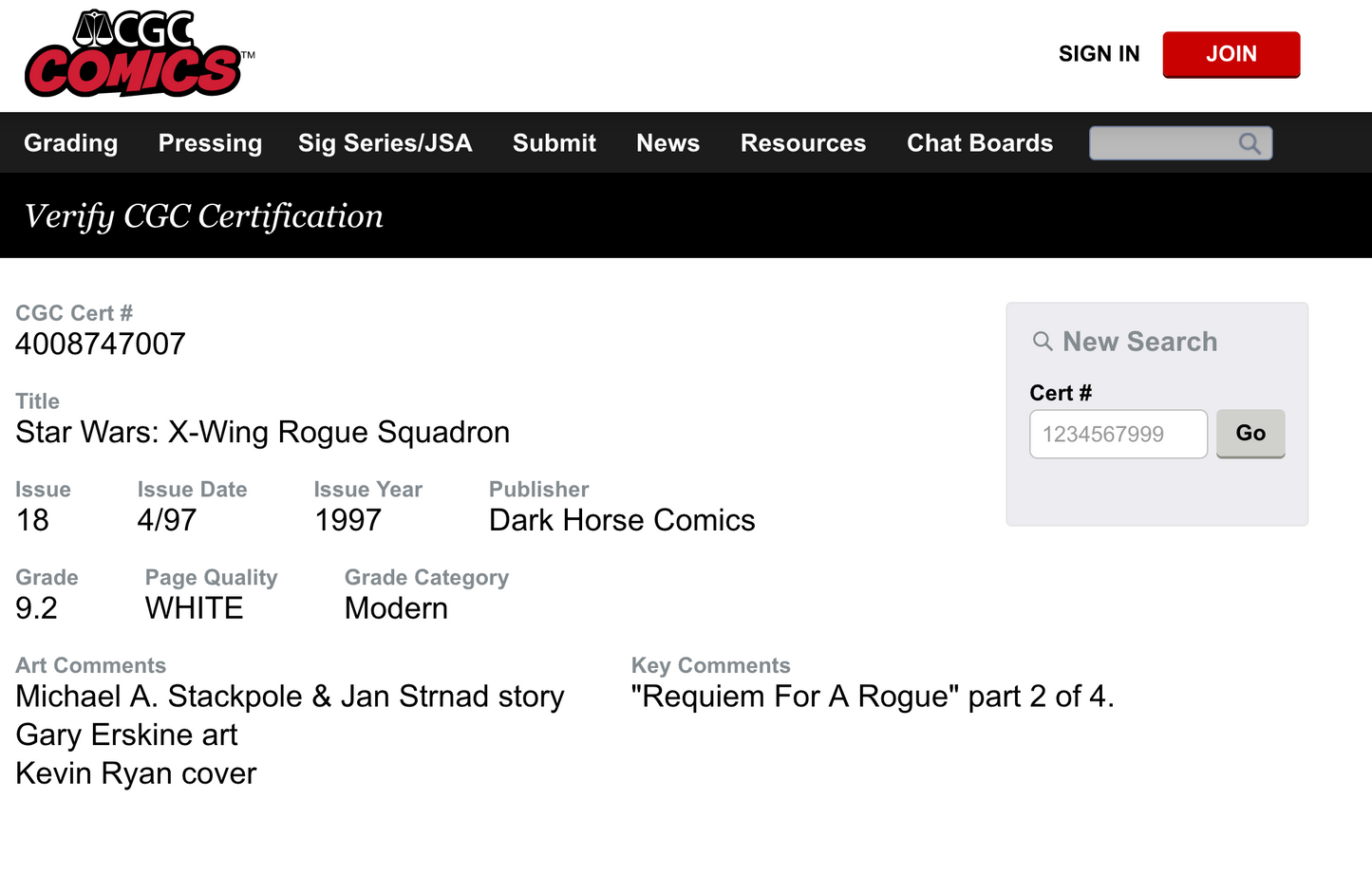
Task: Focus the Cert # input field
Action: 1118,434
